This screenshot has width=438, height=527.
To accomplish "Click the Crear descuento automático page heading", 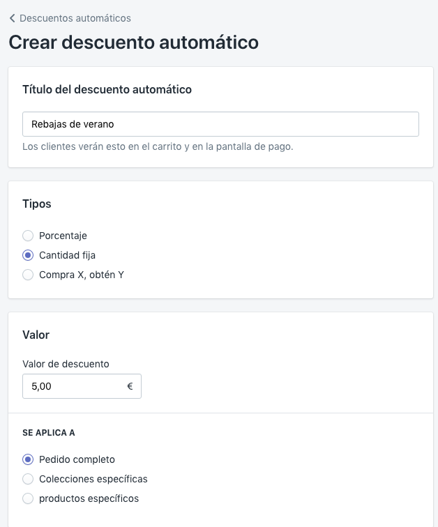I will pos(134,42).
